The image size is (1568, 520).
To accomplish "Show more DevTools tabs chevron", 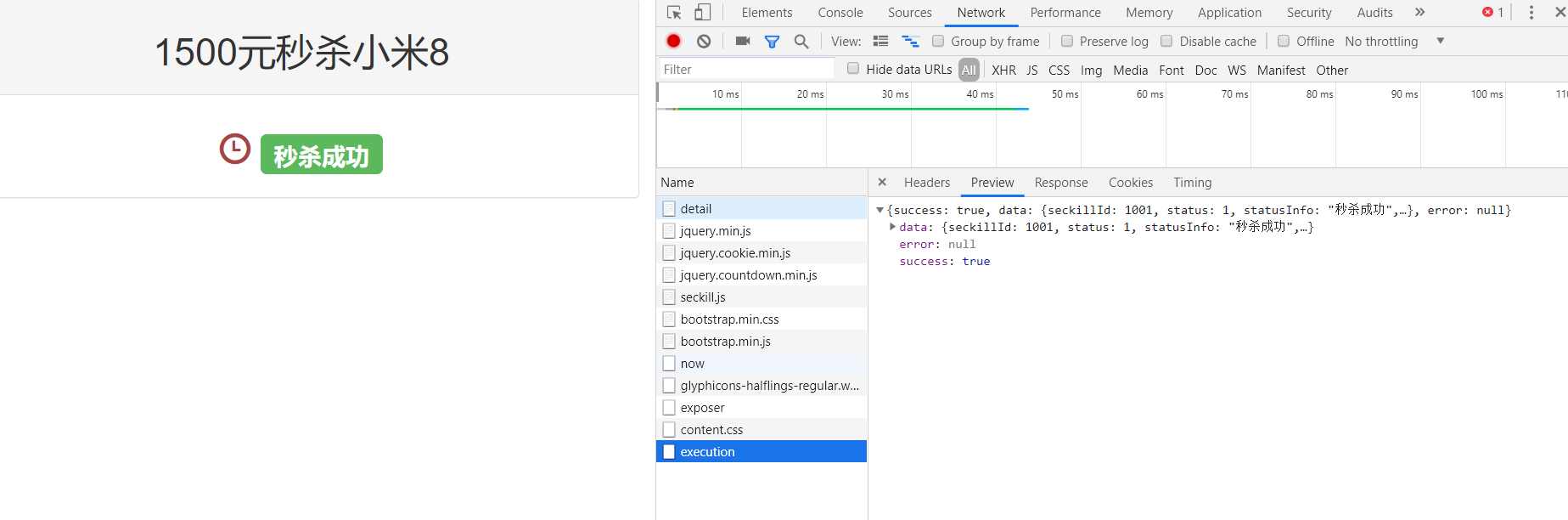I will [x=1420, y=13].
